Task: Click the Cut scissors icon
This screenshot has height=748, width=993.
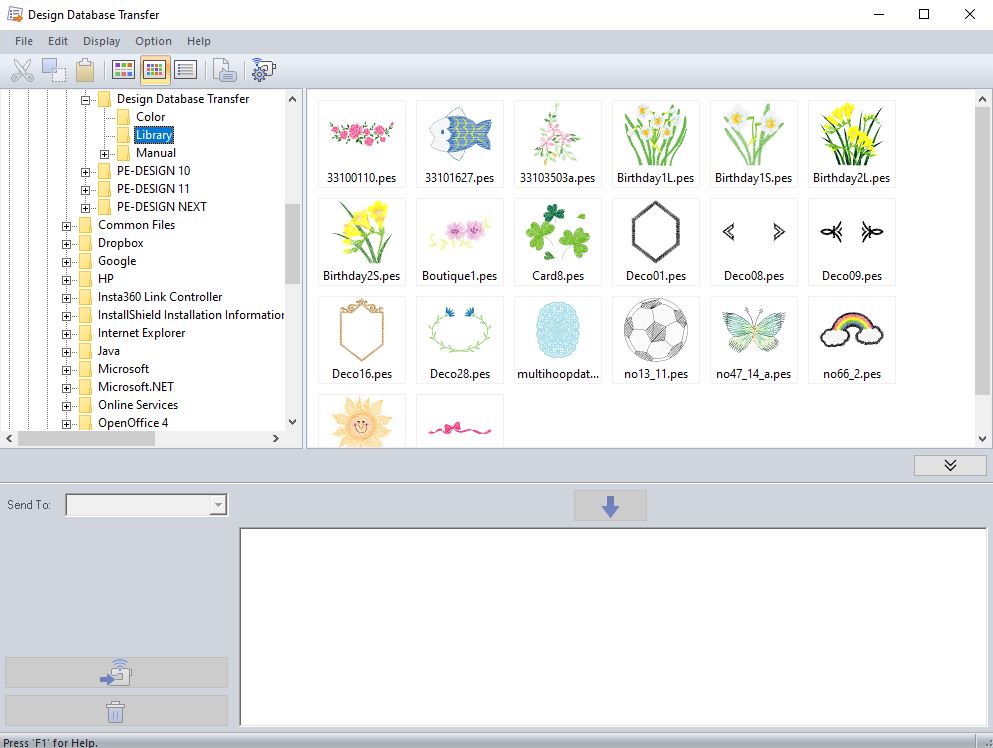Action: pos(22,70)
